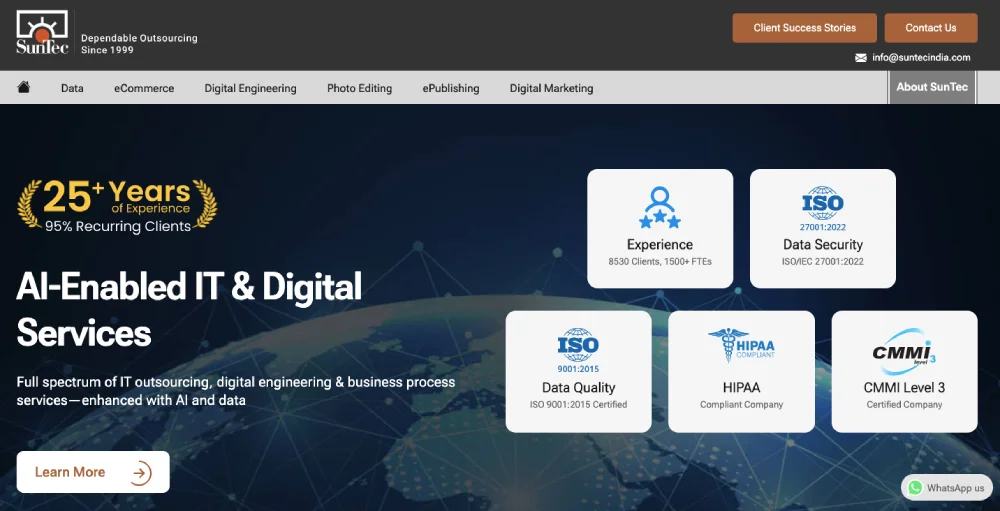Click the 25+ Years laurel badge
The image size is (1000, 511).
[x=117, y=205]
